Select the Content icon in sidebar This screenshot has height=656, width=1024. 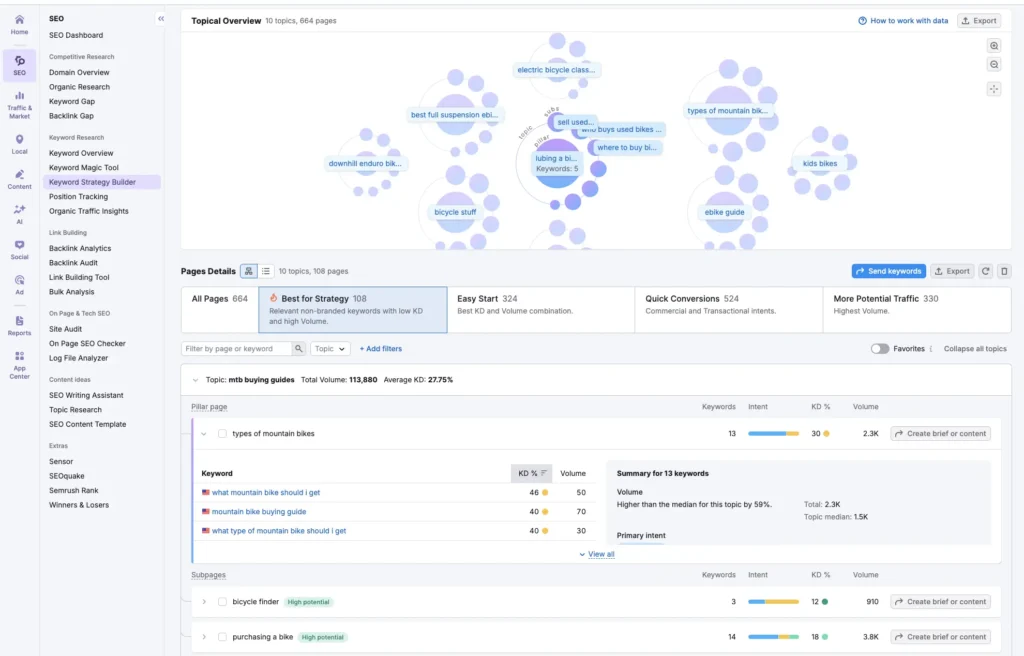pos(18,180)
